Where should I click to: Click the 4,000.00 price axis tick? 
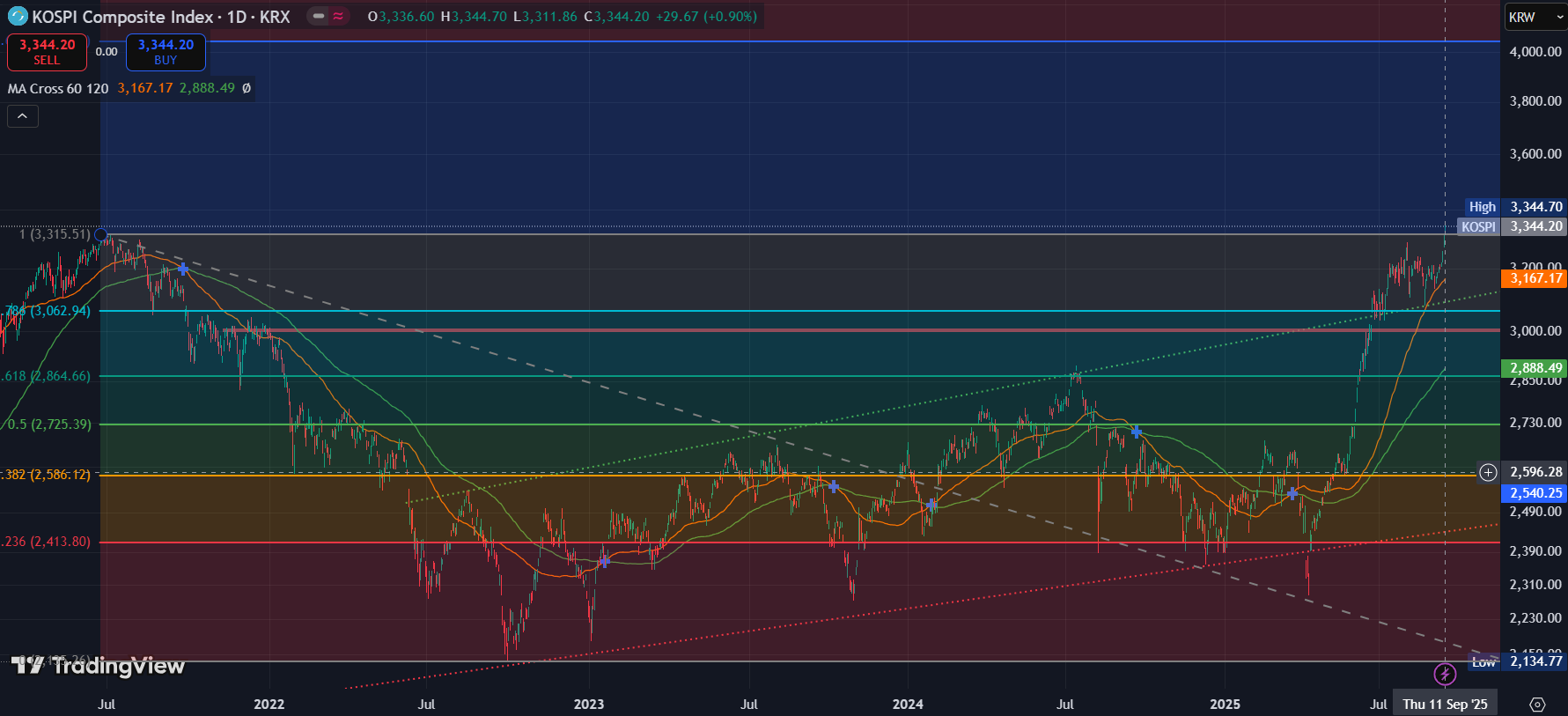(1535, 52)
